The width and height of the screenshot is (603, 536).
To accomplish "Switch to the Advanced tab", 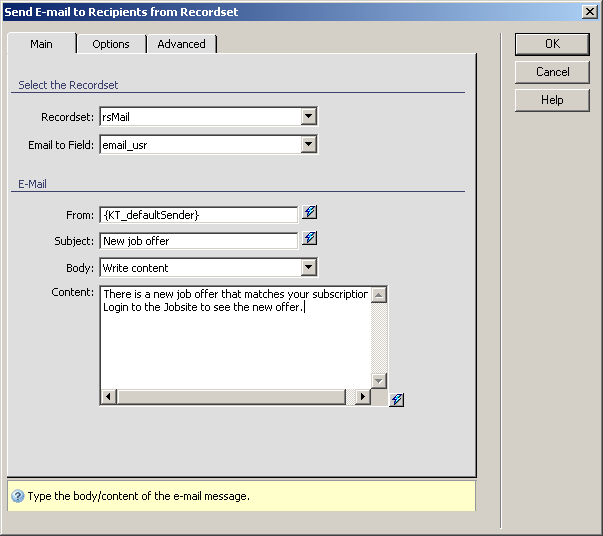I will point(181,44).
